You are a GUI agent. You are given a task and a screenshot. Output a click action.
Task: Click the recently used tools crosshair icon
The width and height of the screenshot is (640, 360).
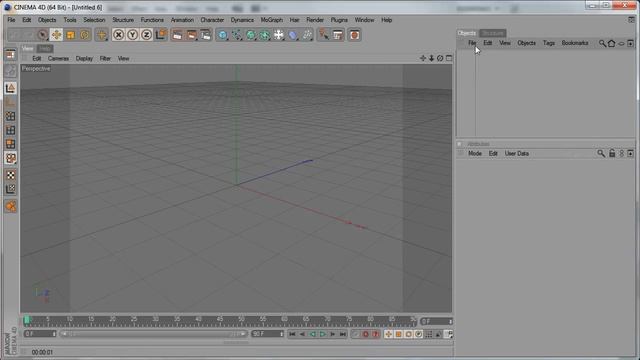click(x=101, y=35)
